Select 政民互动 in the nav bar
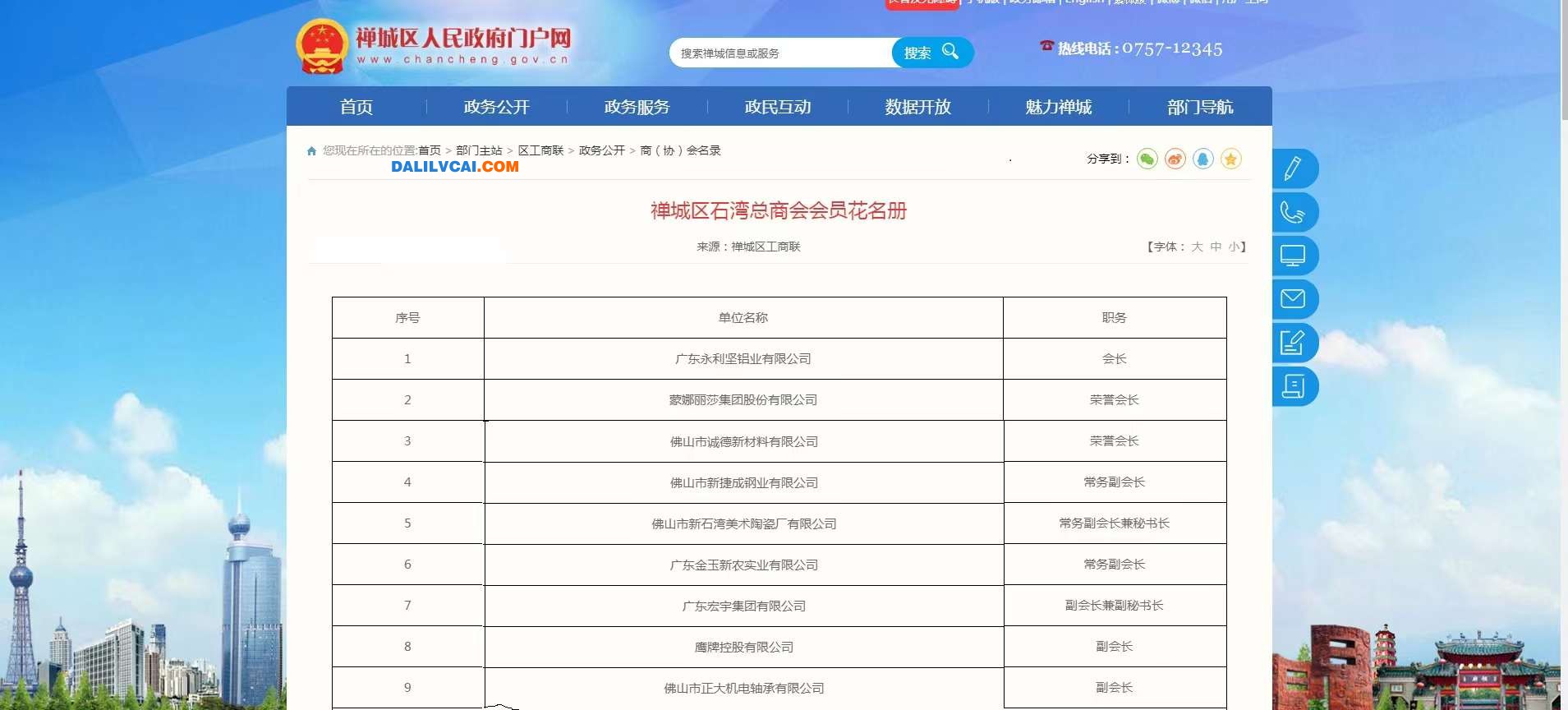Image resolution: width=1568 pixels, height=710 pixels. coord(778,107)
